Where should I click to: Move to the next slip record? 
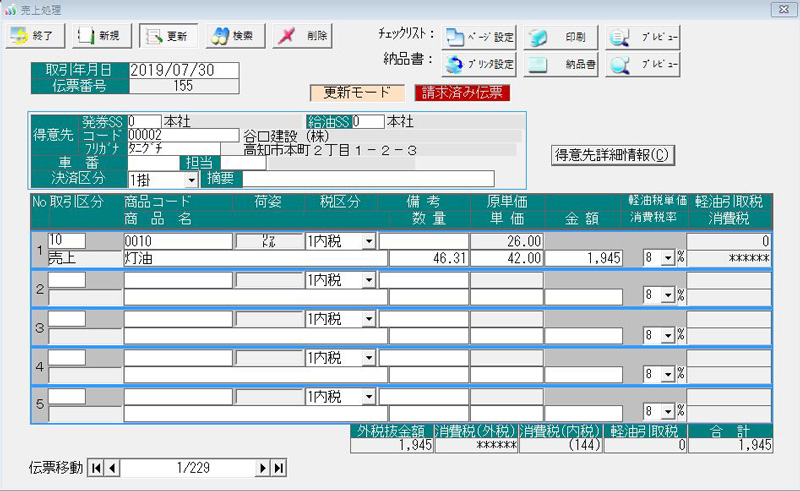[x=264, y=467]
